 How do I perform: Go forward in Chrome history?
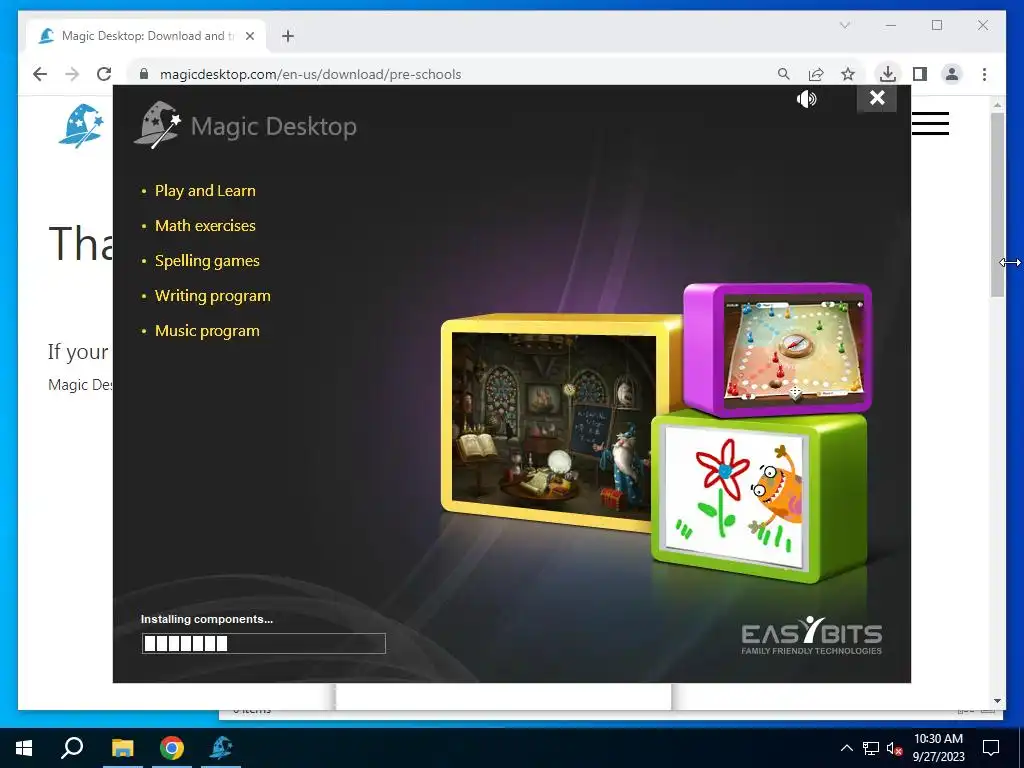click(x=72, y=74)
